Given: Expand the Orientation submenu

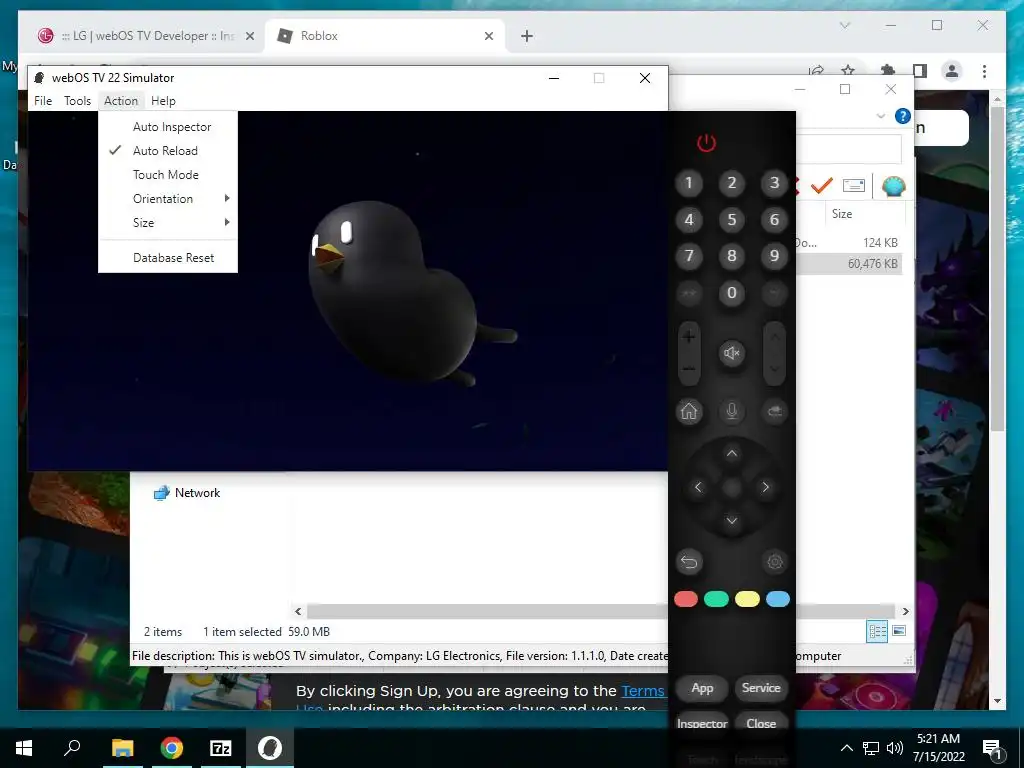Looking at the screenshot, I should pos(168,199).
